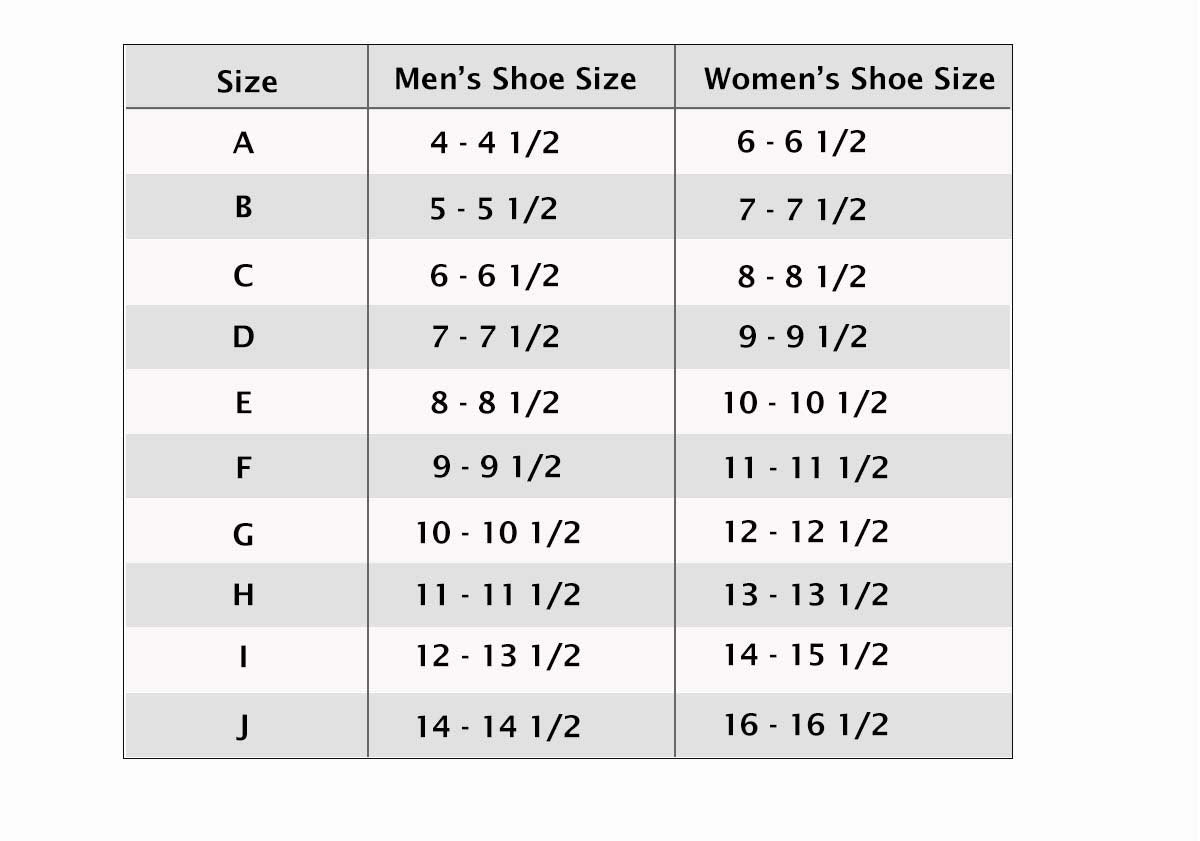The image size is (1200, 841).
Task: Click men's size 4 - 4 1/2
Action: point(495,143)
